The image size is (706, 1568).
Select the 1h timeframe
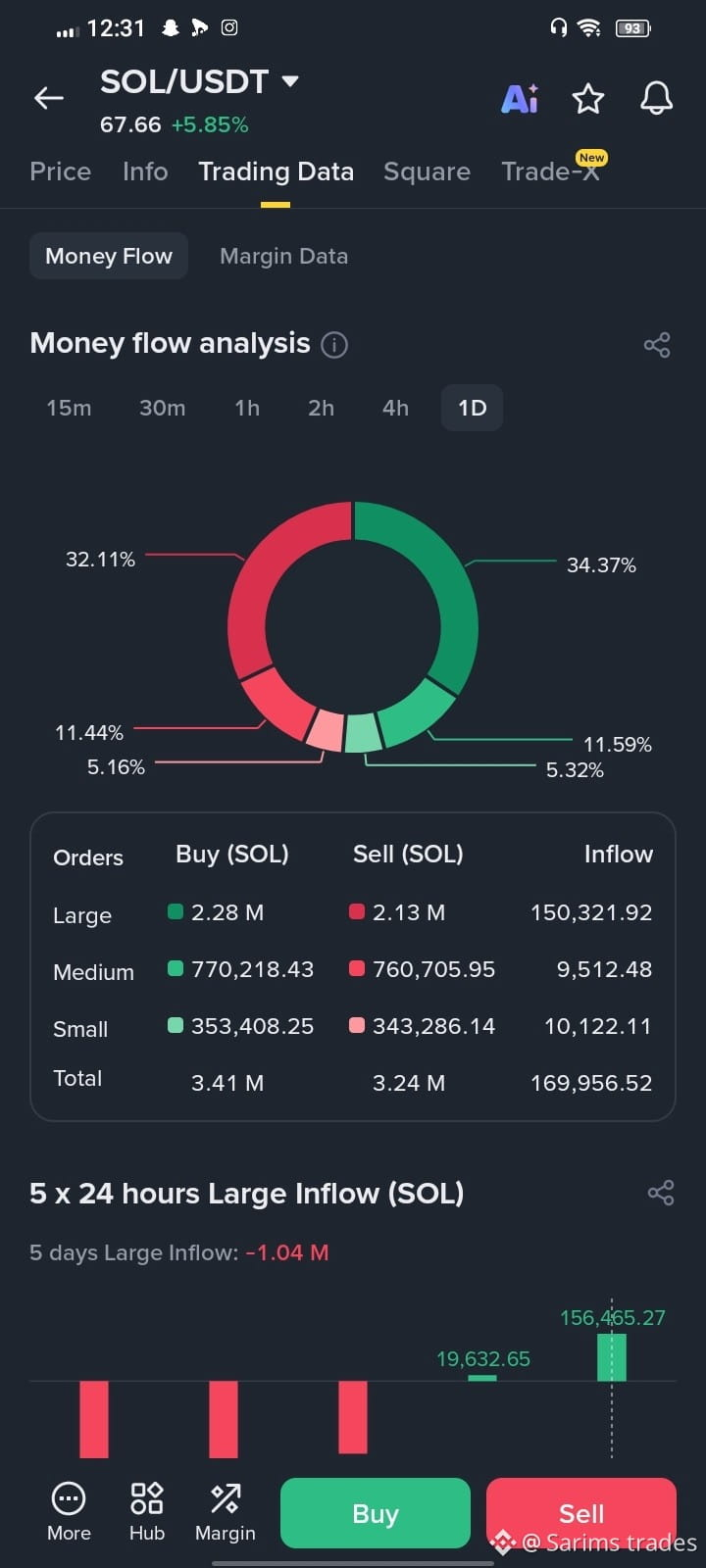[247, 408]
